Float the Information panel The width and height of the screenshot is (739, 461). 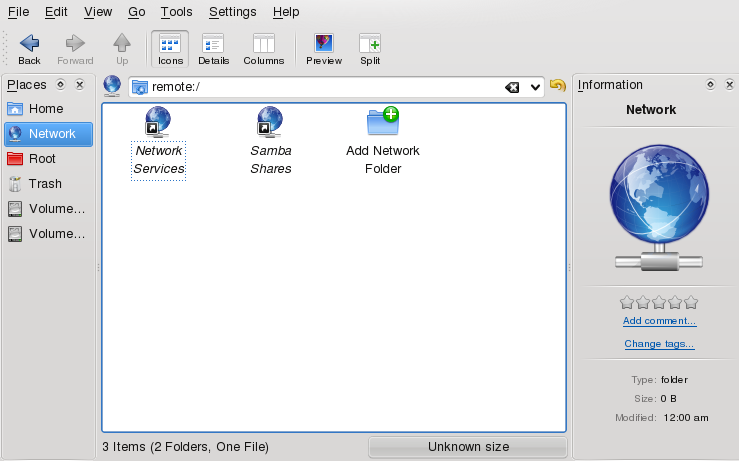click(x=710, y=84)
